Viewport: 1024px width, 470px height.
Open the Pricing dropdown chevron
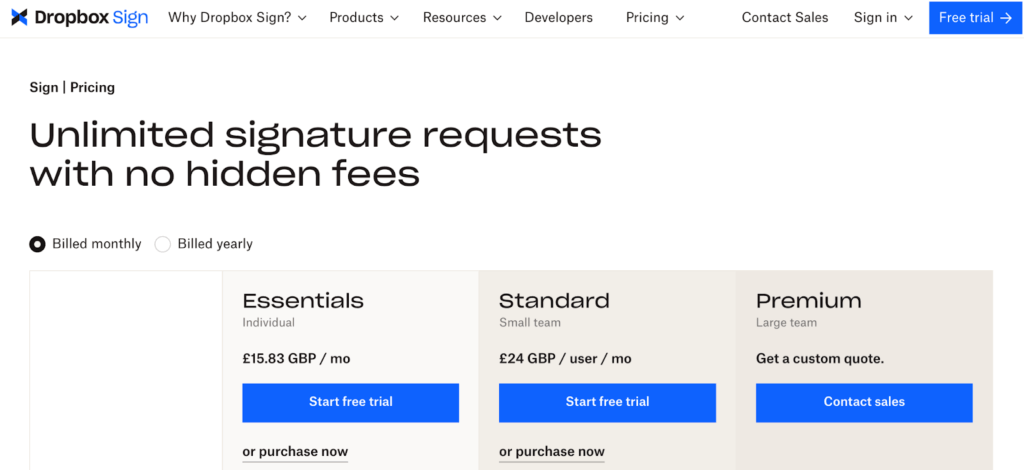pos(680,18)
